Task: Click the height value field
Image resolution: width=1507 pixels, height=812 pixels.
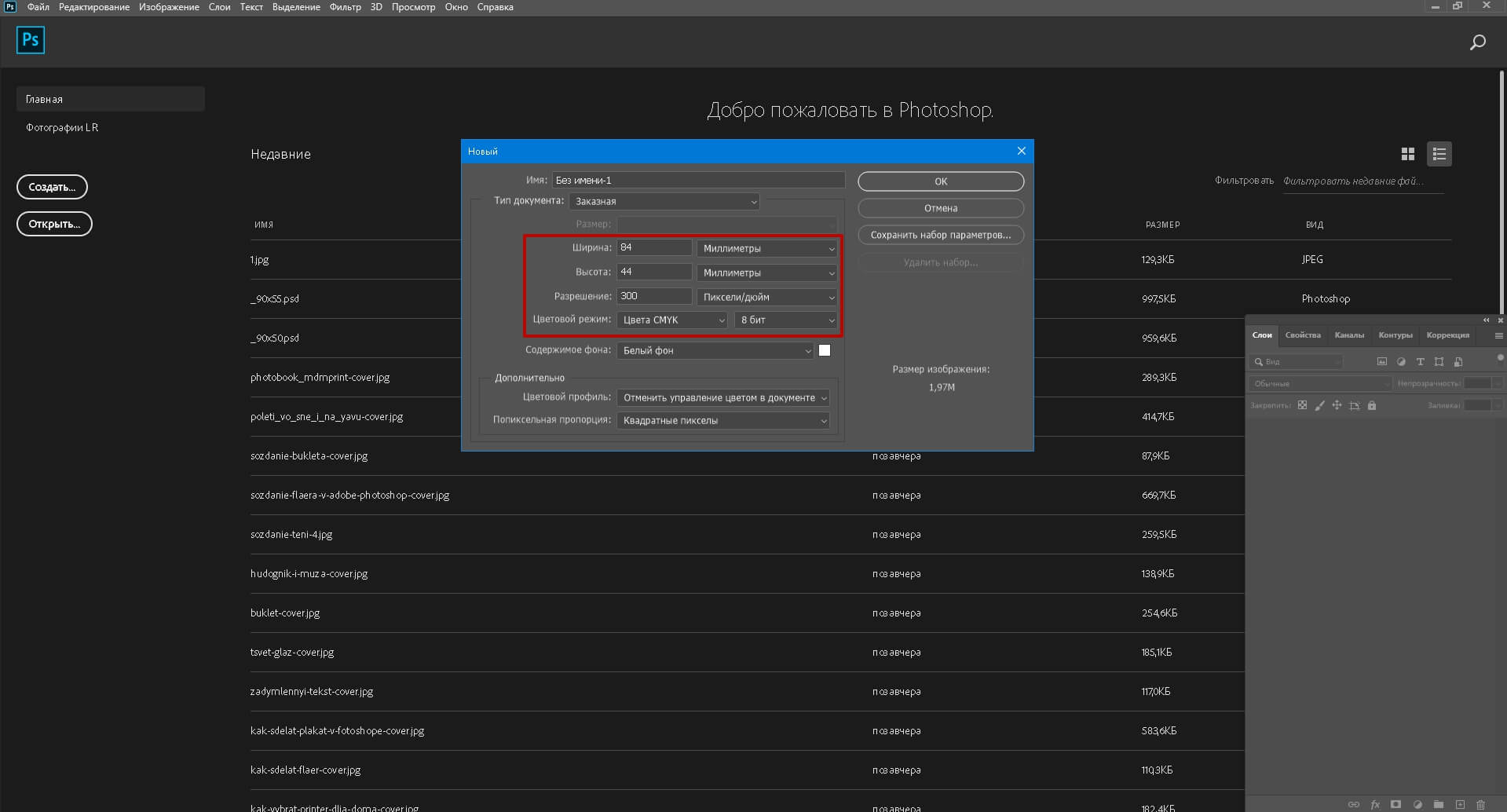Action: tap(654, 272)
